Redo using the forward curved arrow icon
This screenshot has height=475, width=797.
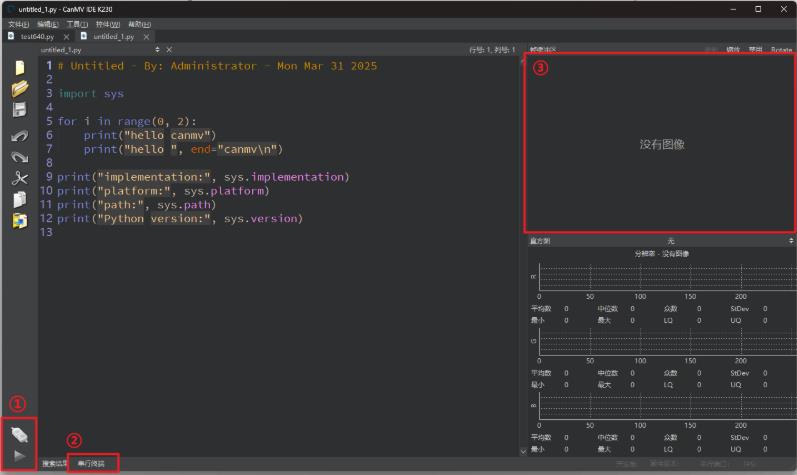point(20,157)
